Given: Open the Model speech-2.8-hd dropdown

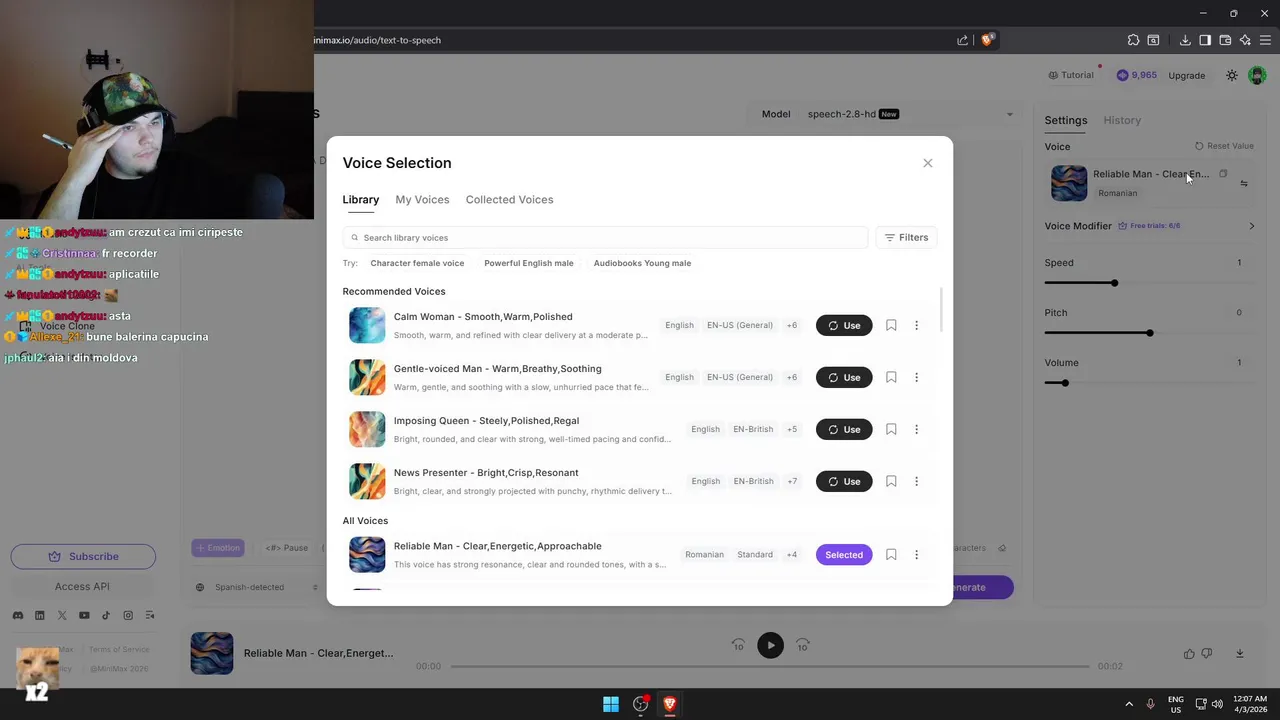Looking at the screenshot, I should 888,114.
